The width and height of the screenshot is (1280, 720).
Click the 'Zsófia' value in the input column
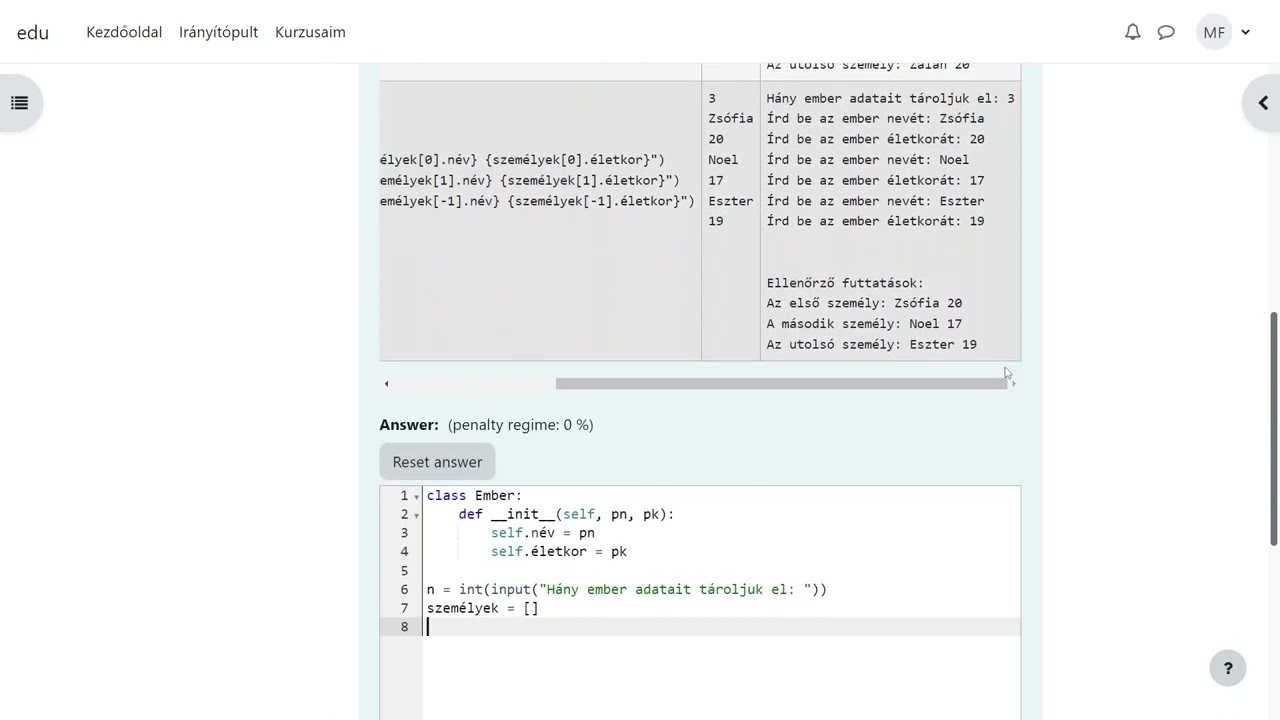tap(730, 119)
